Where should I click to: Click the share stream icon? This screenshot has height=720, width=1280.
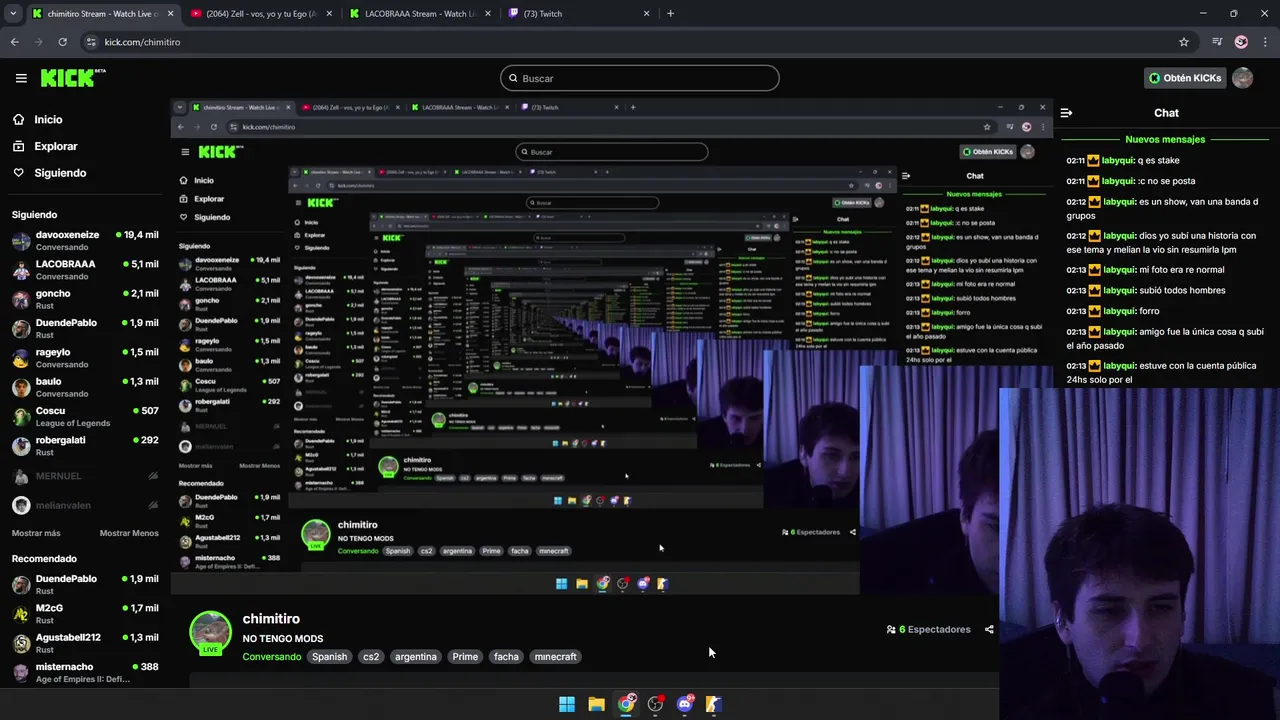click(989, 630)
